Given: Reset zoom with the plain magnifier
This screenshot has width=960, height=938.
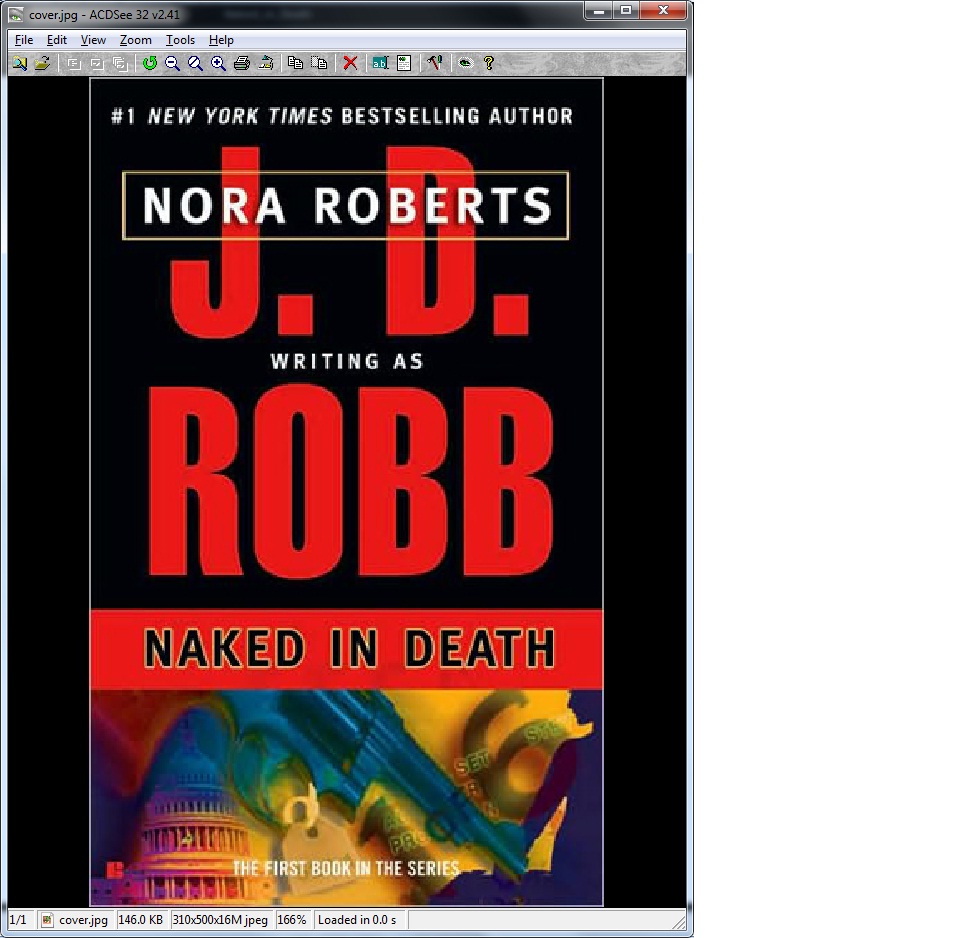Looking at the screenshot, I should 195,63.
